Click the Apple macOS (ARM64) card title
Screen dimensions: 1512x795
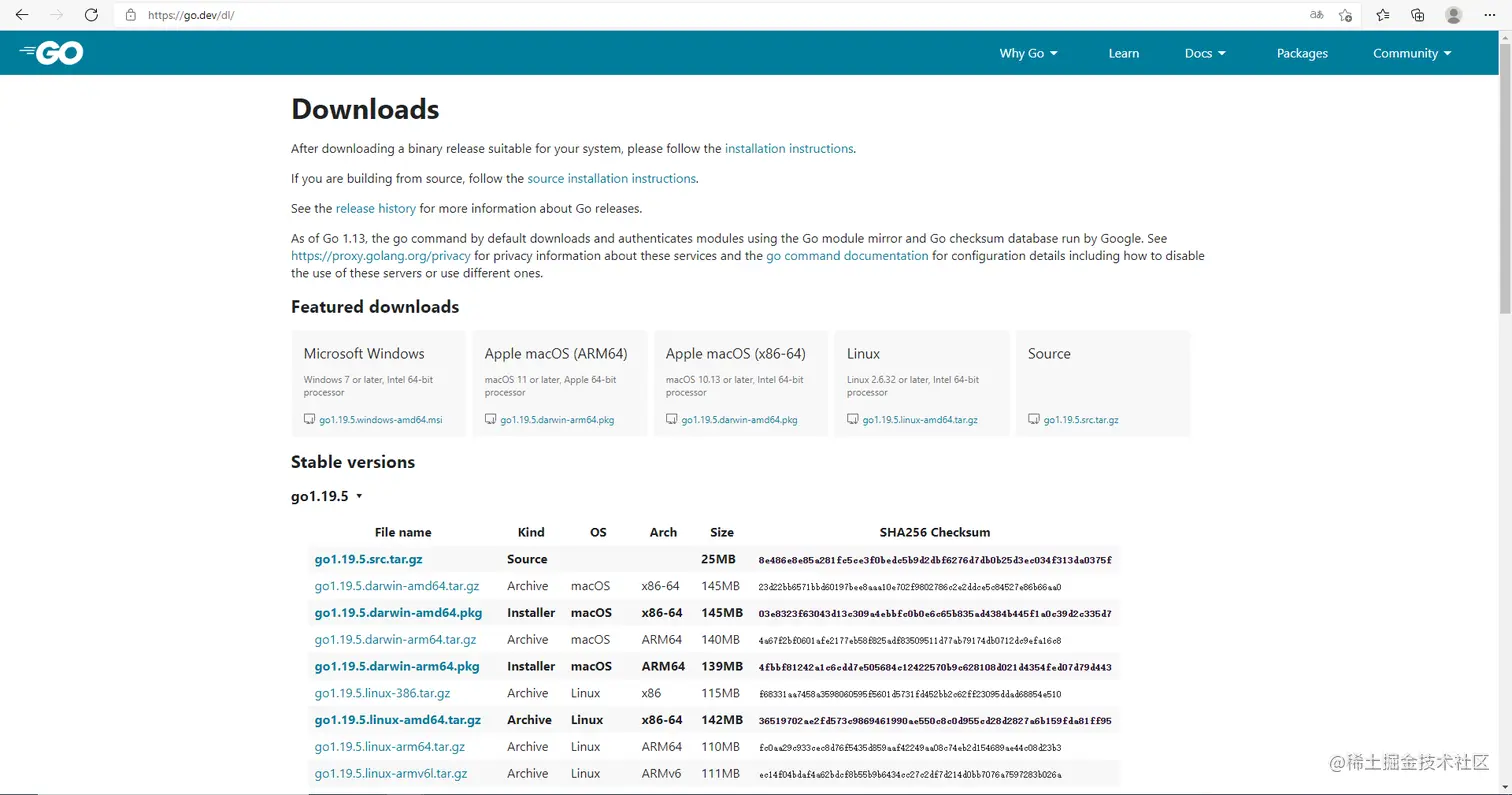(556, 354)
